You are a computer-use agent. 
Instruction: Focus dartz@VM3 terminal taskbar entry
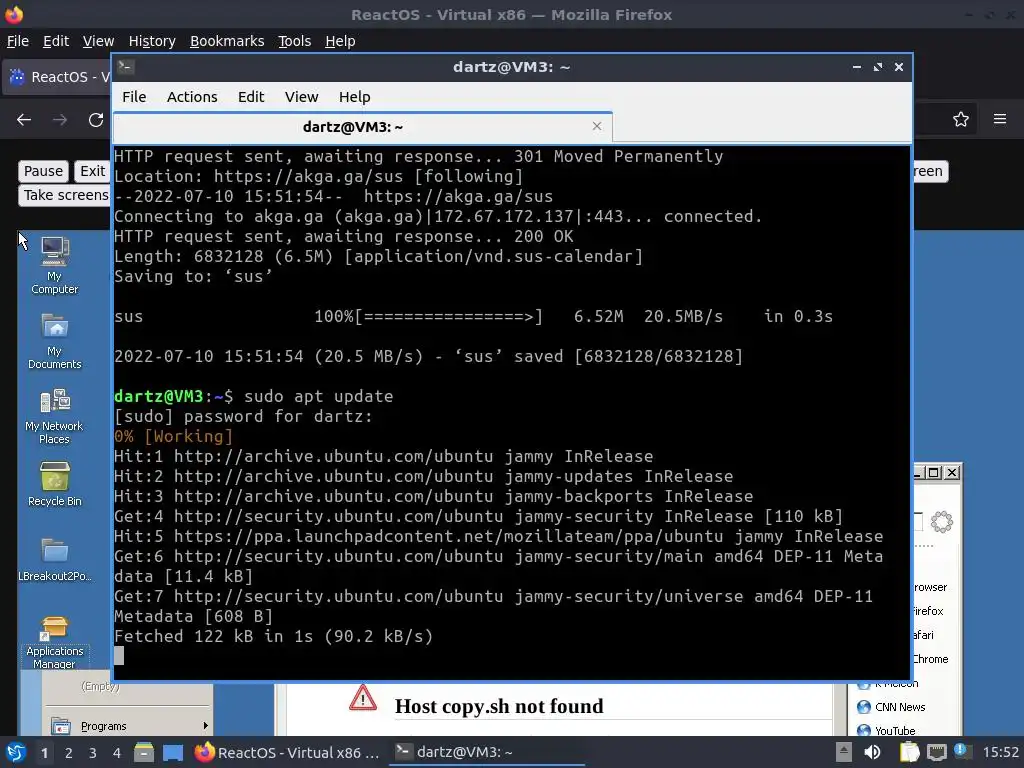tap(487, 752)
